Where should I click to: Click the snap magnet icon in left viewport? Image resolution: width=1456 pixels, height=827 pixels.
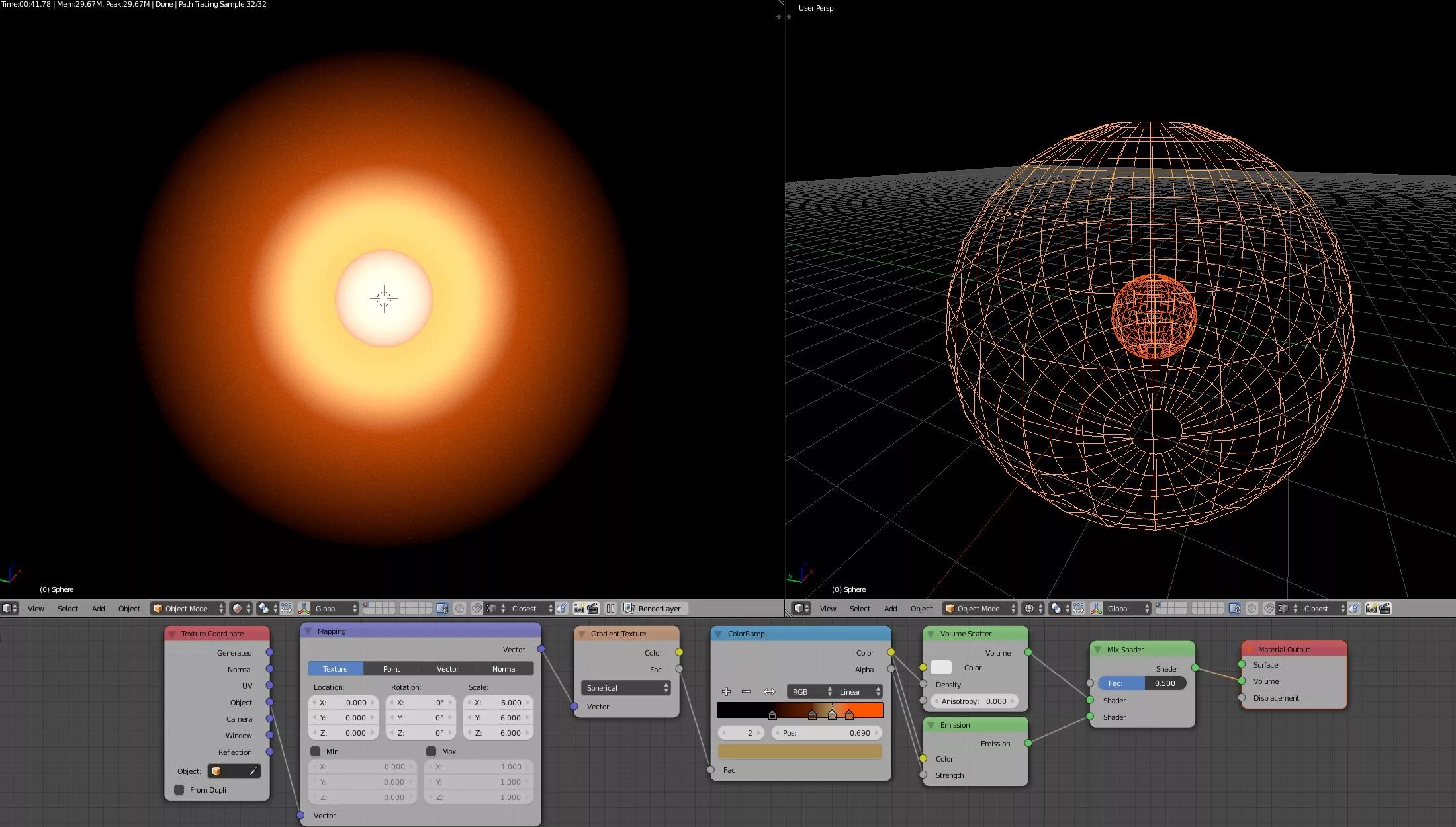coord(476,609)
